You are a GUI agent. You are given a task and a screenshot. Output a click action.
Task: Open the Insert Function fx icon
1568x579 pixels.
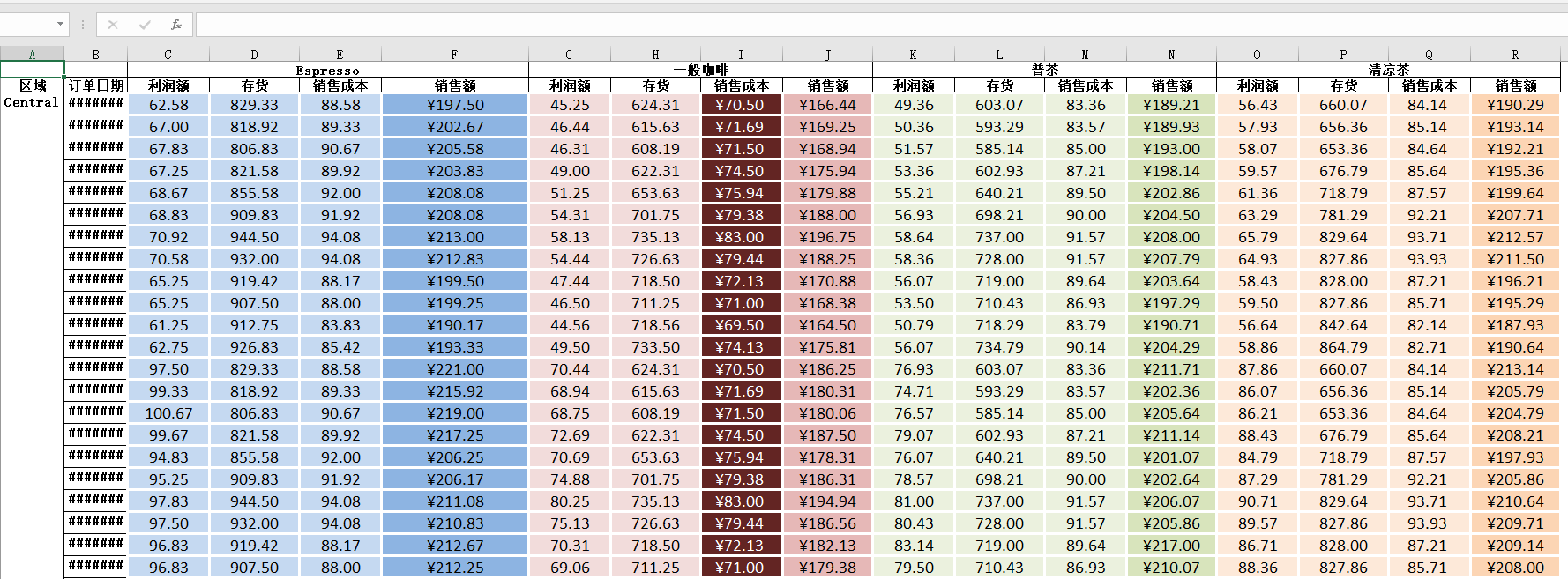click(176, 25)
